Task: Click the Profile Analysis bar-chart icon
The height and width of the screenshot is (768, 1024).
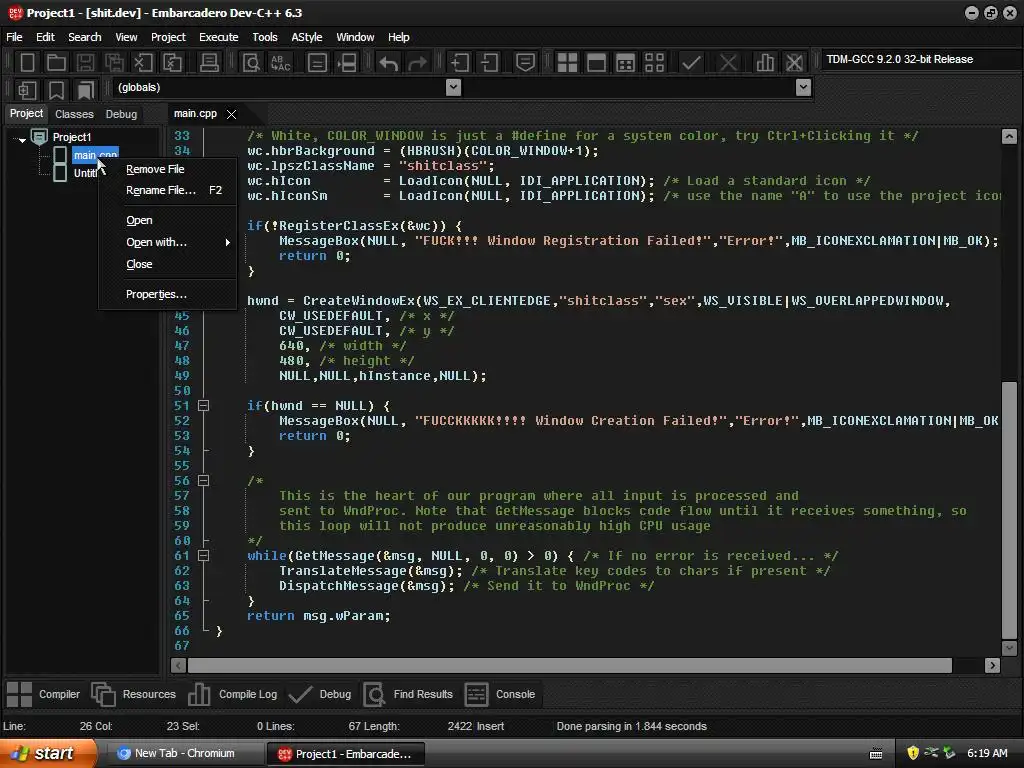Action: (x=765, y=63)
